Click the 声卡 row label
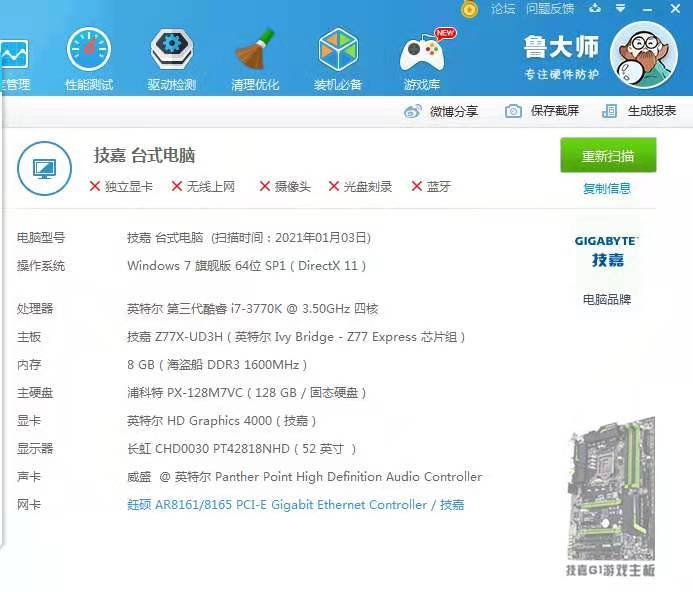 click(29, 477)
